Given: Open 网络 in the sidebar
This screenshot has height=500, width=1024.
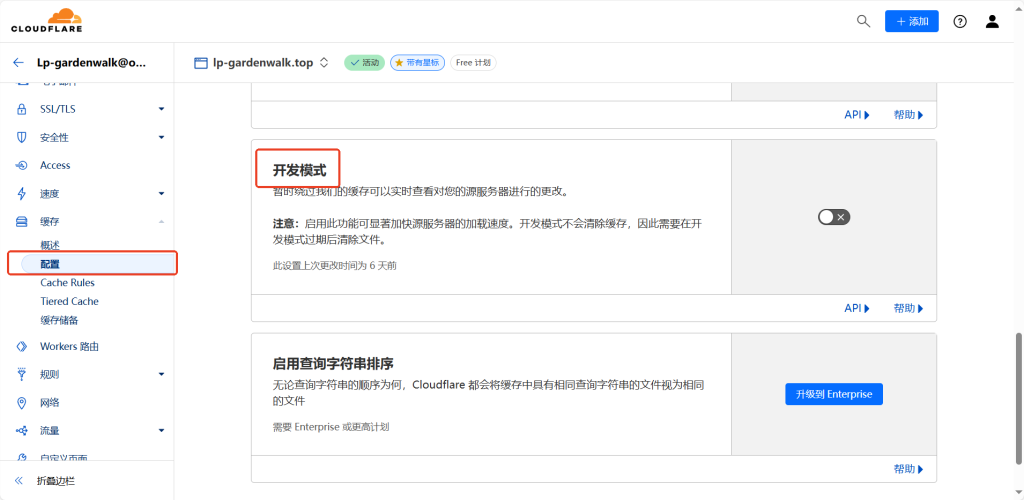Looking at the screenshot, I should click(50, 403).
